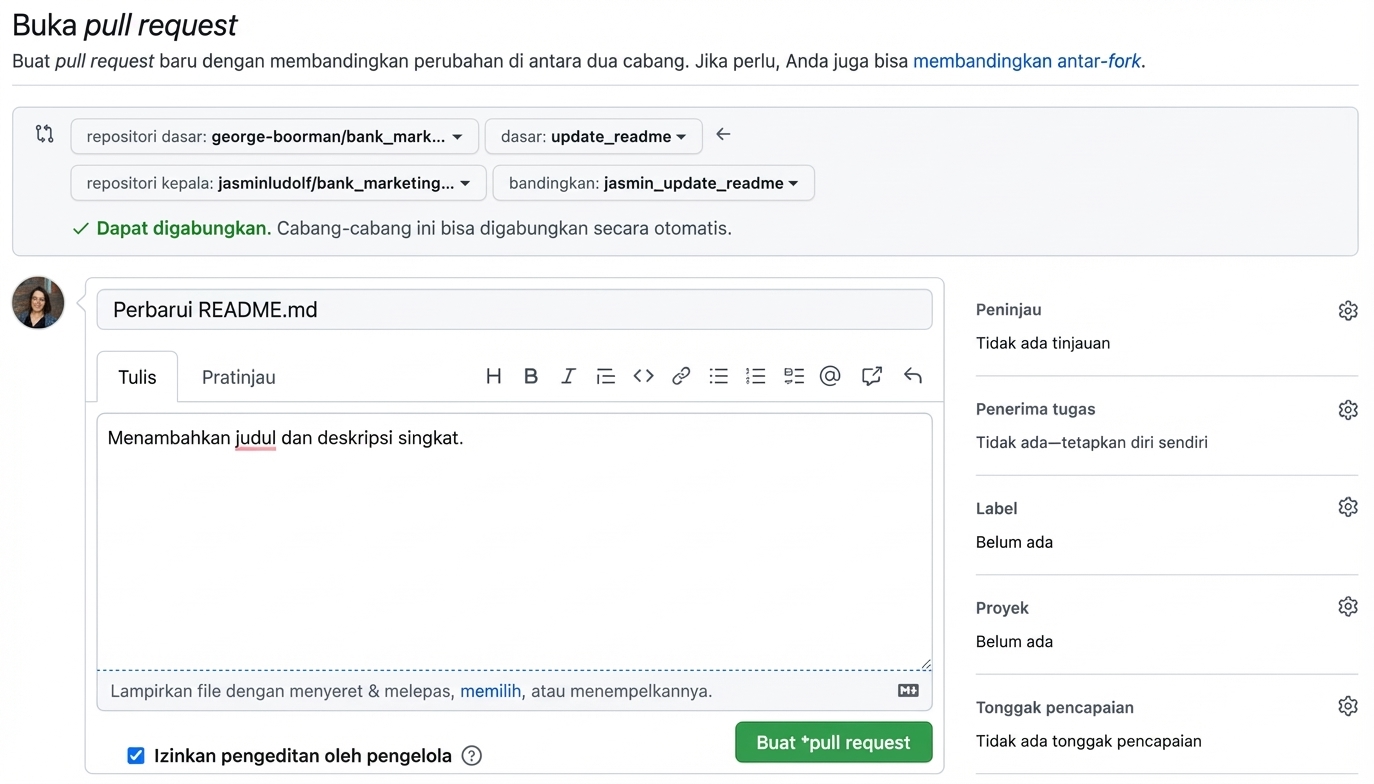The image size is (1374, 784).
Task: Click the Penerima tugas heading
Action: click(x=1036, y=409)
